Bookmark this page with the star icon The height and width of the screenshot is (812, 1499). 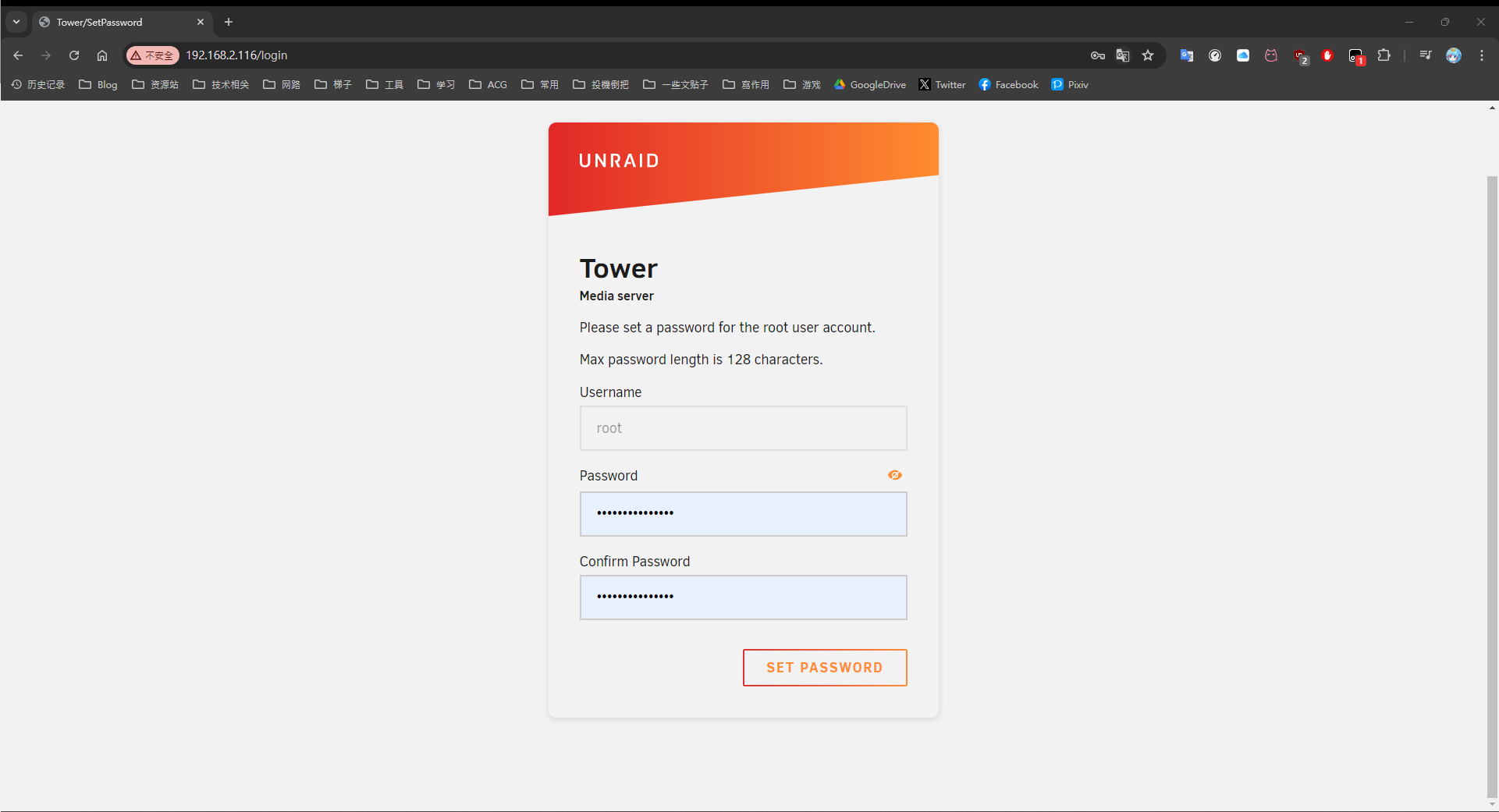[1148, 55]
